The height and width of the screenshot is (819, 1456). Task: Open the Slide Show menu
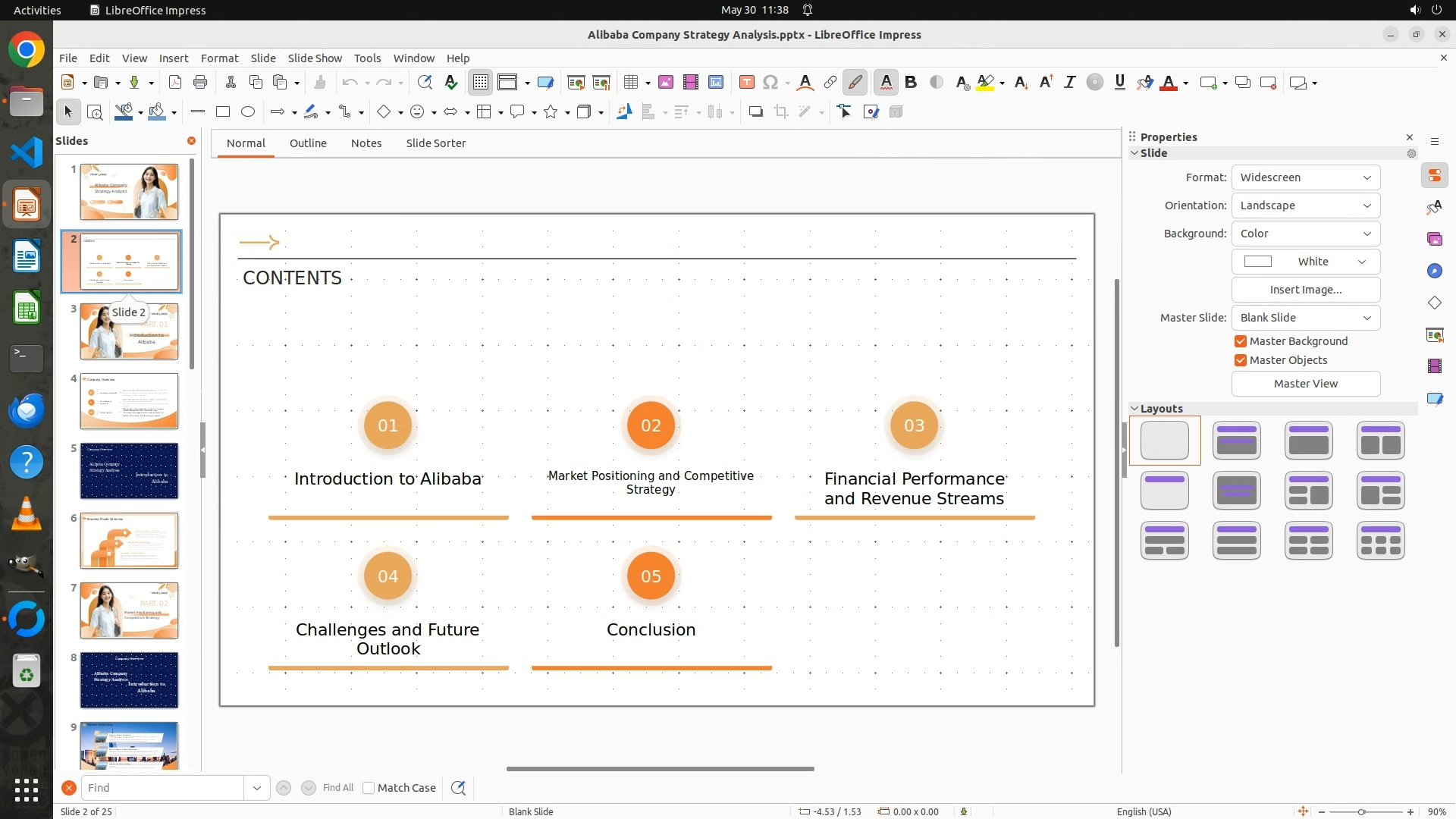click(314, 58)
